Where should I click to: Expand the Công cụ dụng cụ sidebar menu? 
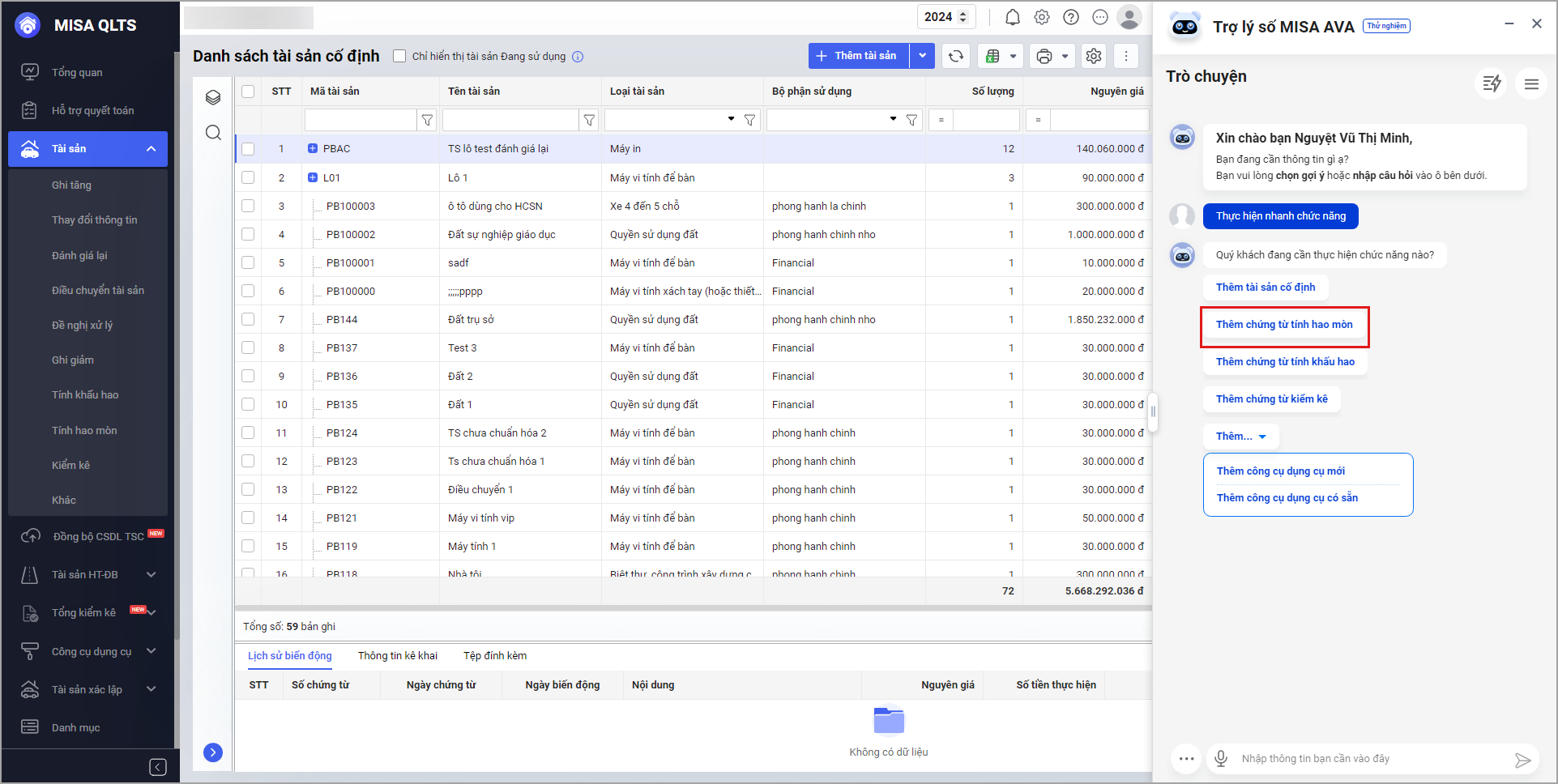(151, 651)
